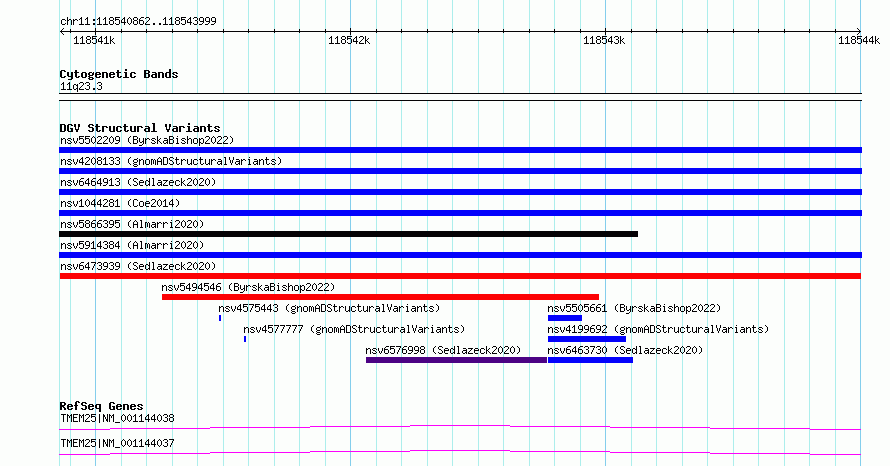This screenshot has height=466, width=890.
Task: Open nsv4577777 (gnomADStructuralVariants) label
Action: pyautogui.click(x=354, y=329)
